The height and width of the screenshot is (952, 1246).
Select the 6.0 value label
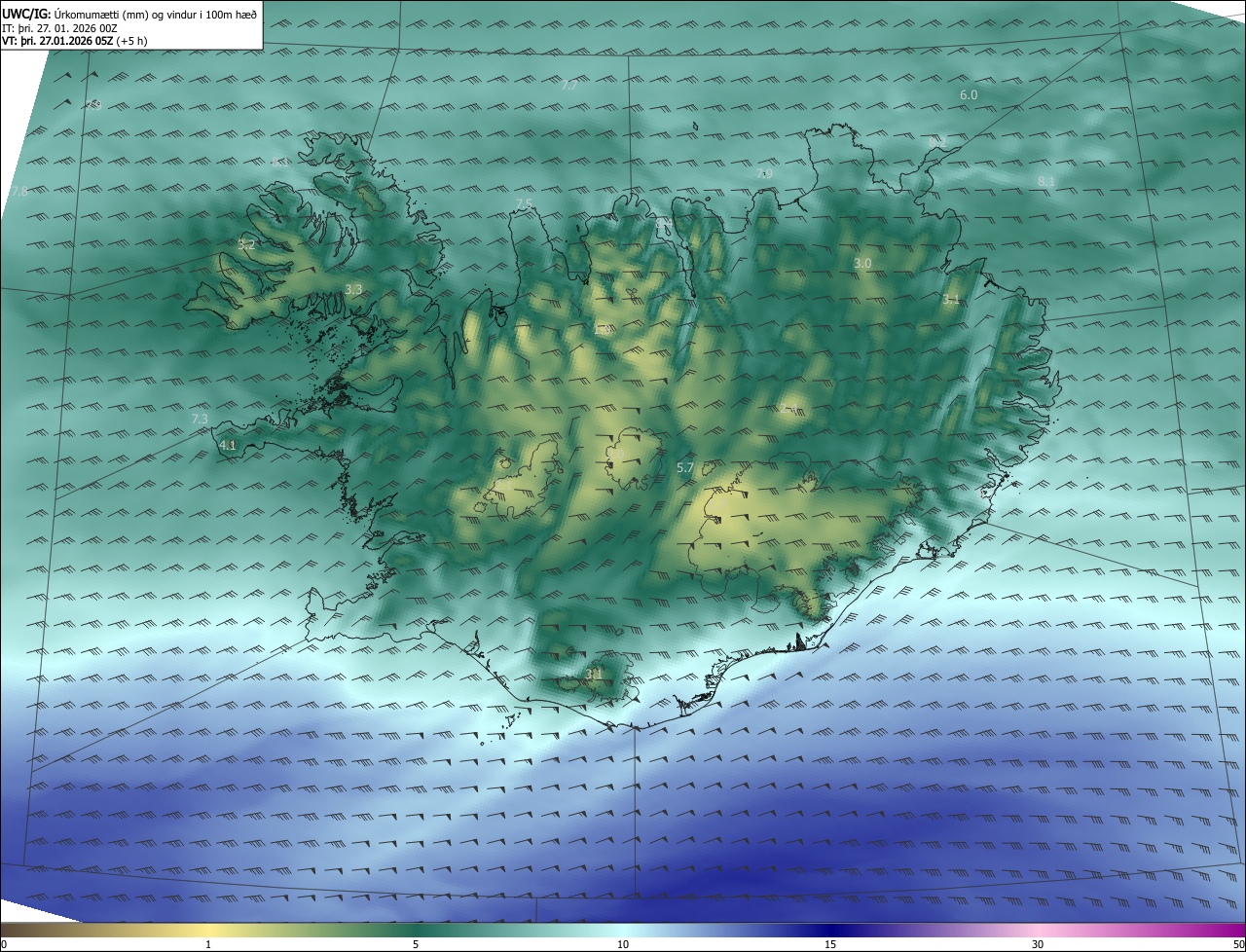coord(969,94)
